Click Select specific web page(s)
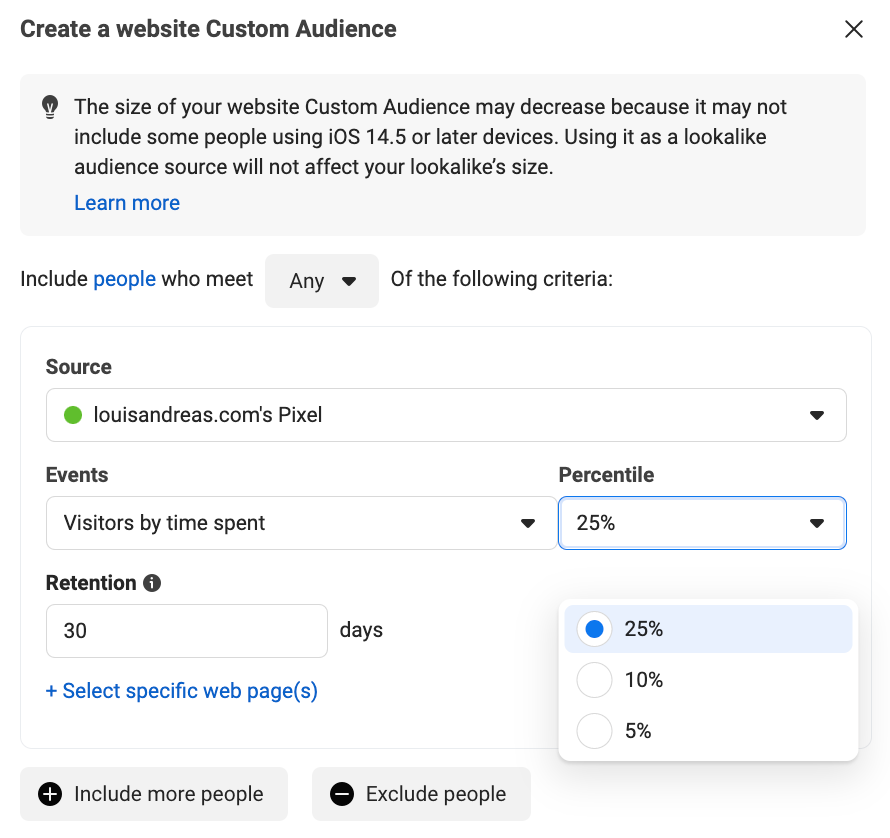This screenshot has width=890, height=838. pyautogui.click(x=182, y=691)
